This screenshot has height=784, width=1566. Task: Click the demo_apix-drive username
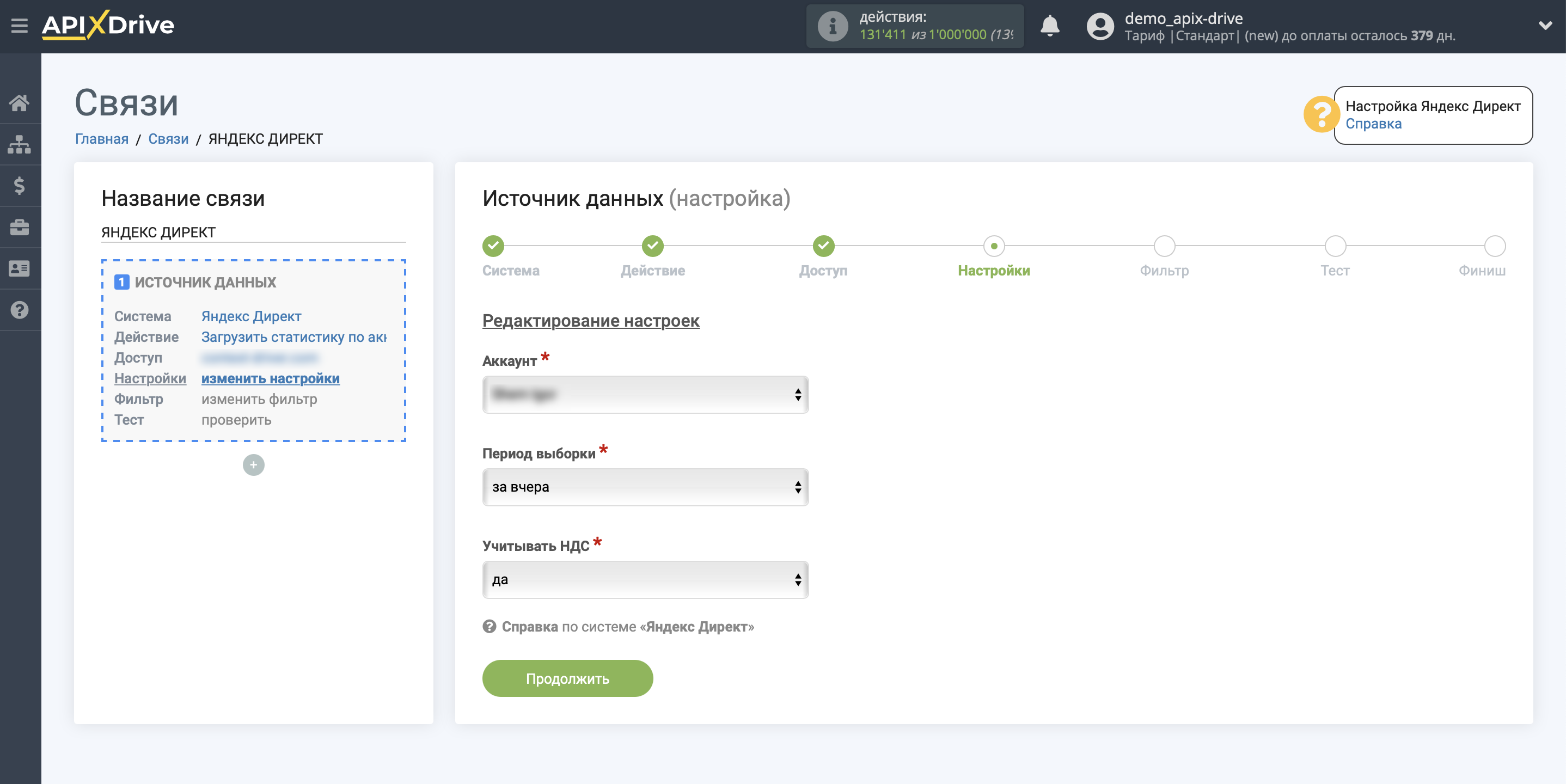point(1183,18)
